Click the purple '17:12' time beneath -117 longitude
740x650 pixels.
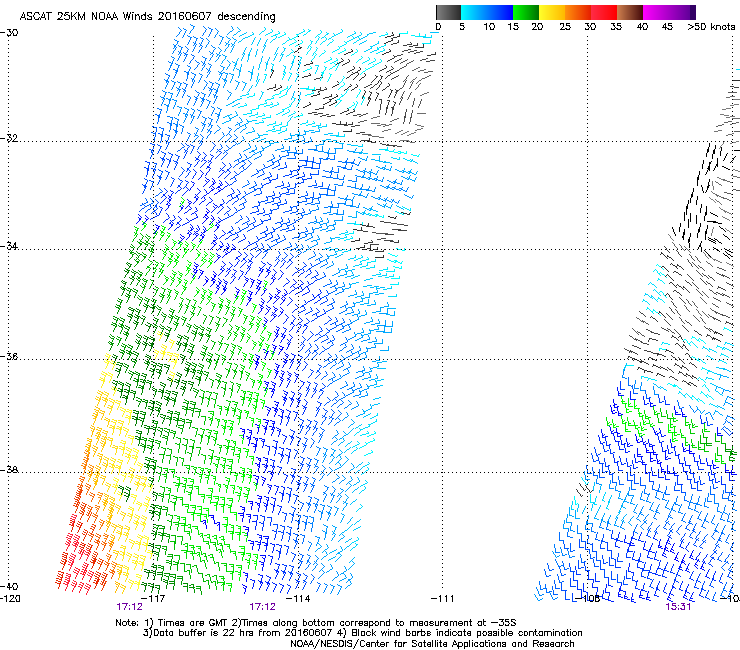click(129, 607)
